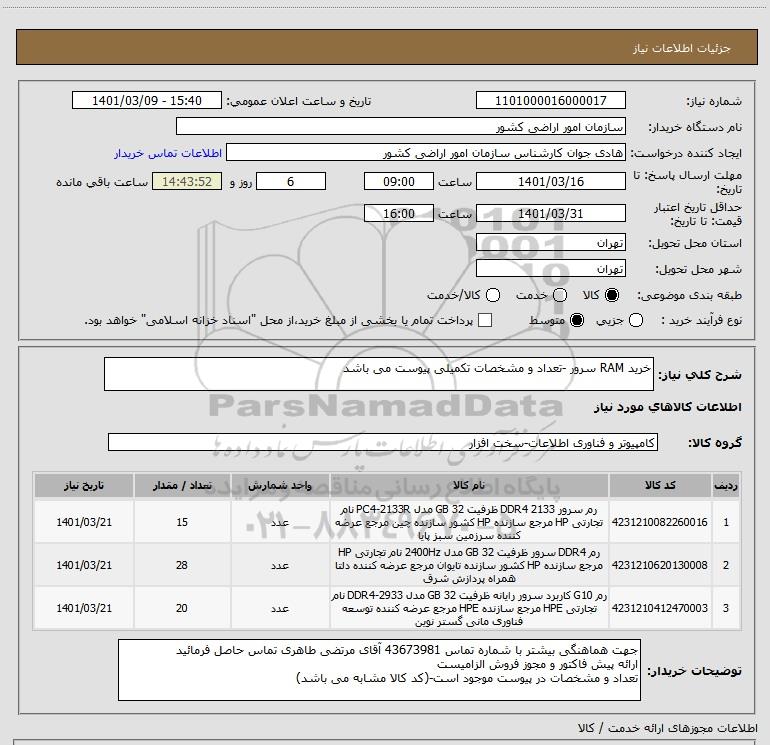
Task: Click the DDR4 2133 PC4-2133R item name
Action: click(469, 522)
